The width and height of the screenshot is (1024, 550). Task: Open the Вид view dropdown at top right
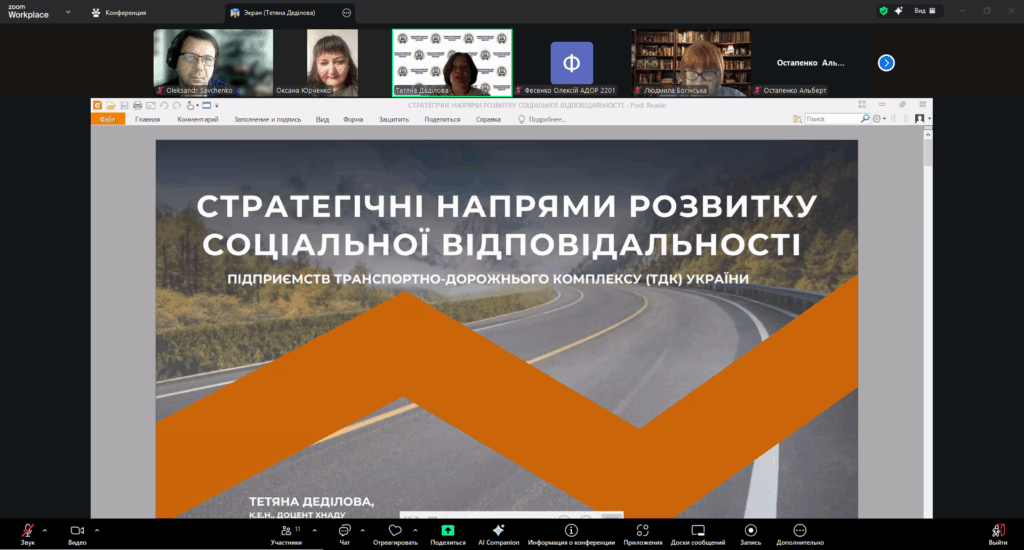pyautogui.click(x=925, y=11)
